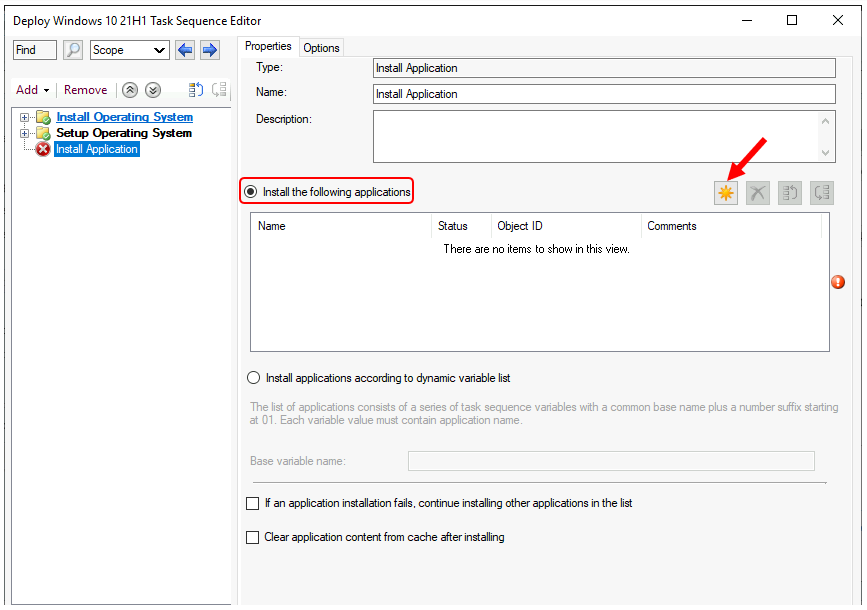Go to next find result blue right arrow
The width and height of the screenshot is (867, 610).
pyautogui.click(x=210, y=50)
